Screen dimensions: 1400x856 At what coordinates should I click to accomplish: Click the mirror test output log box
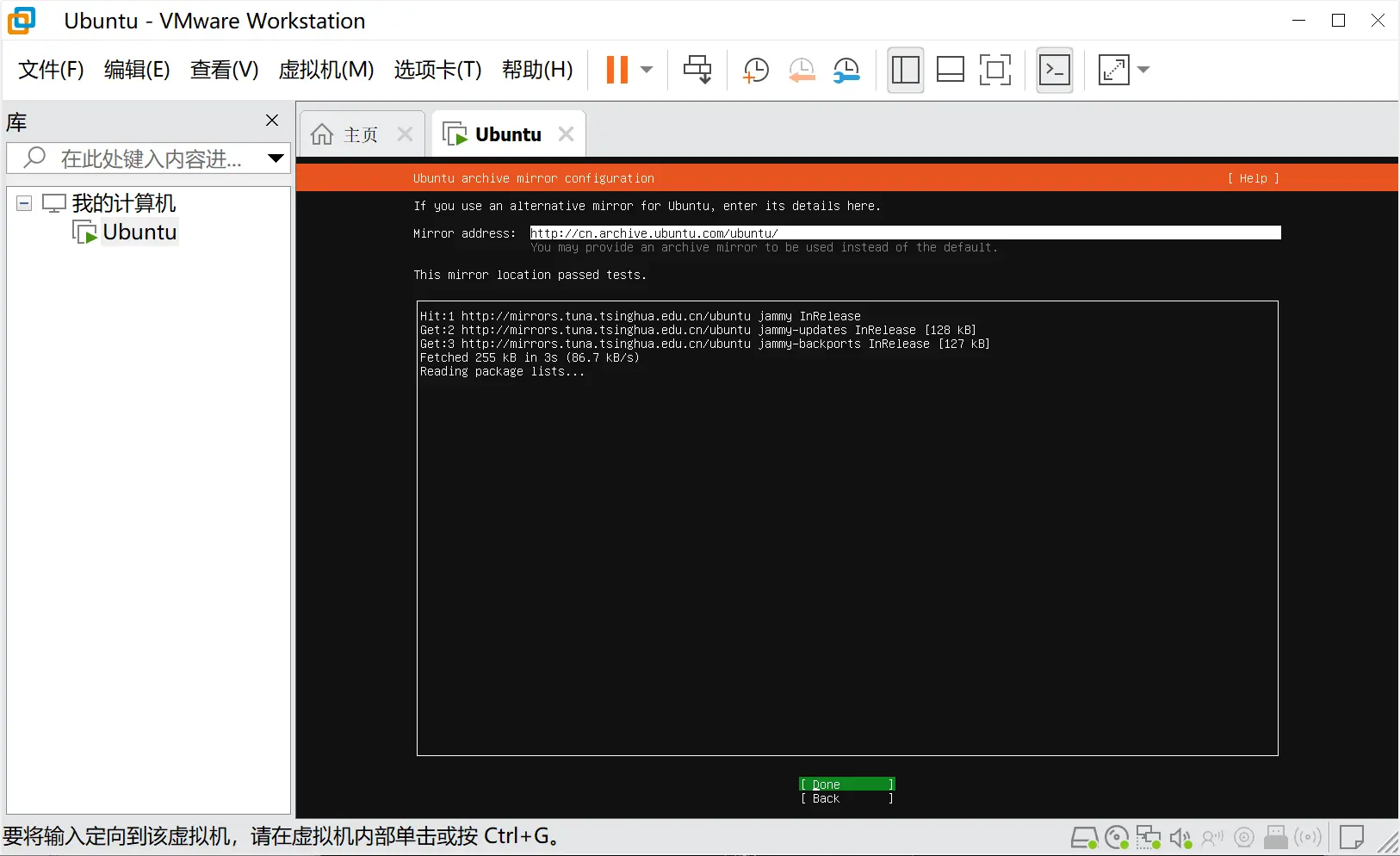pyautogui.click(x=847, y=528)
